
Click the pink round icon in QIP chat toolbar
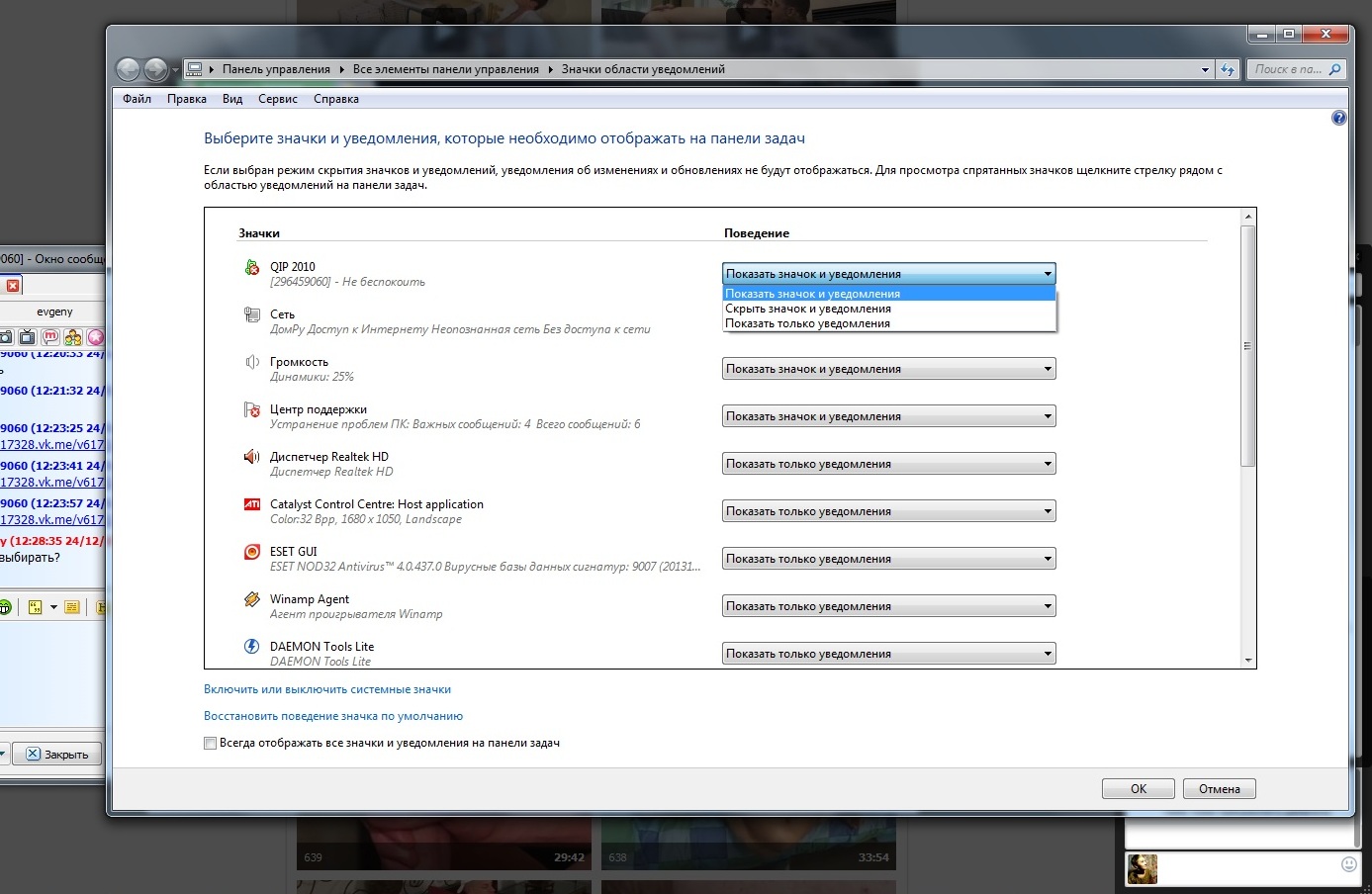[x=96, y=337]
